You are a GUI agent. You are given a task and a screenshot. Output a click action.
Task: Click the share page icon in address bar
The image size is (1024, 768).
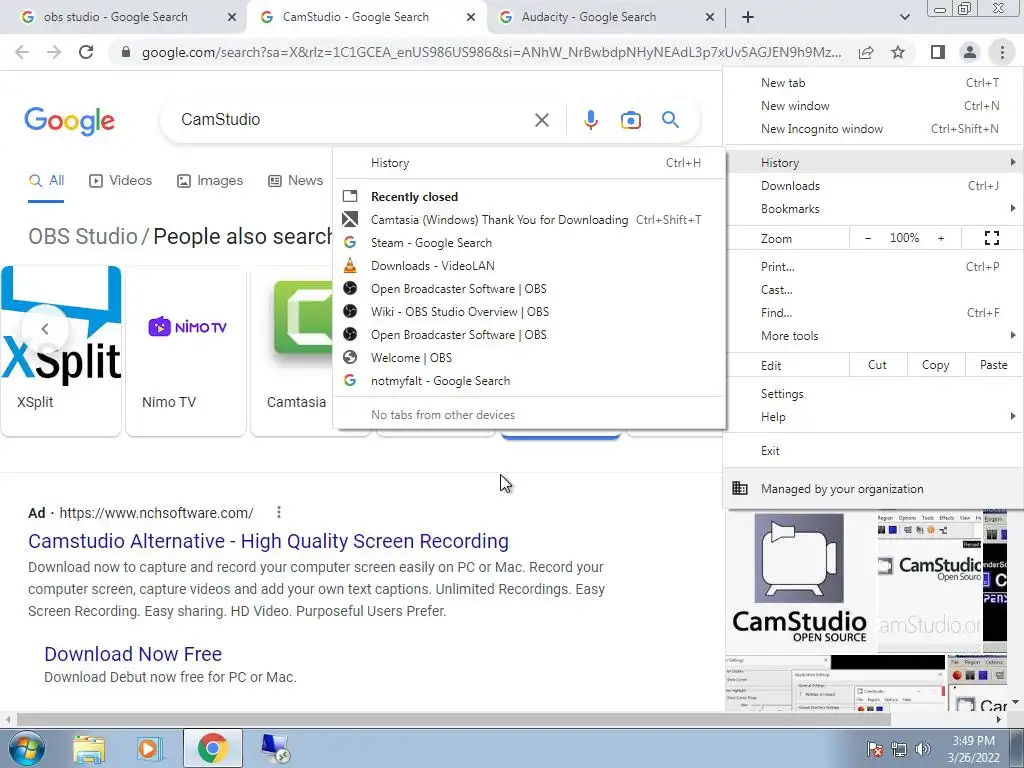866,52
